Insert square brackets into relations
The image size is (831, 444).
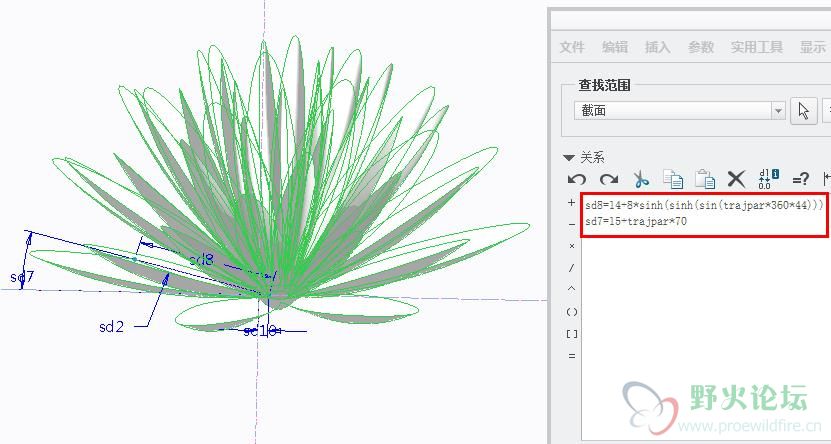coord(571,334)
